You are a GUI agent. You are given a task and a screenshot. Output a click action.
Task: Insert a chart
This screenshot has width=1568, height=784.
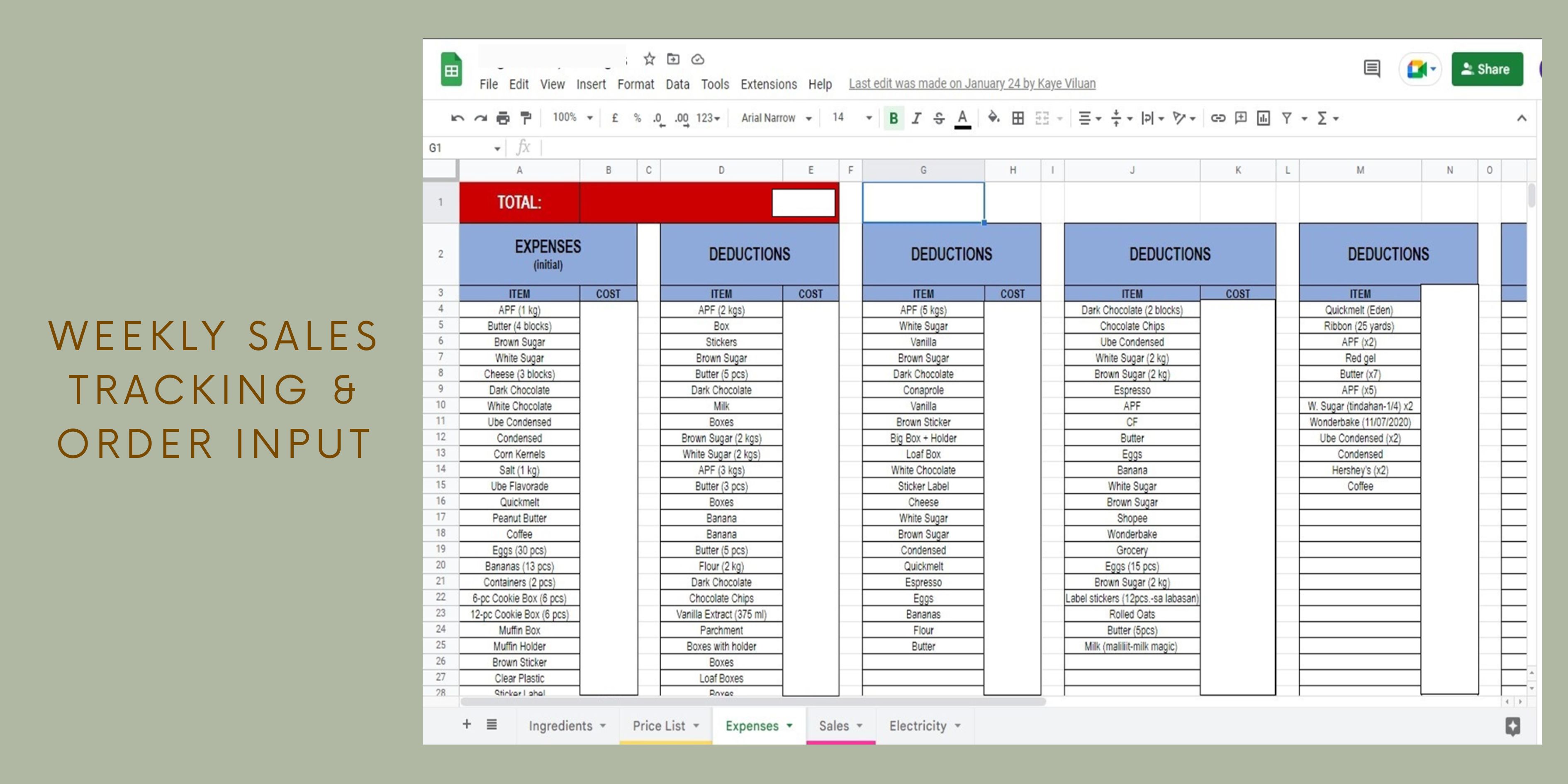click(x=1264, y=117)
